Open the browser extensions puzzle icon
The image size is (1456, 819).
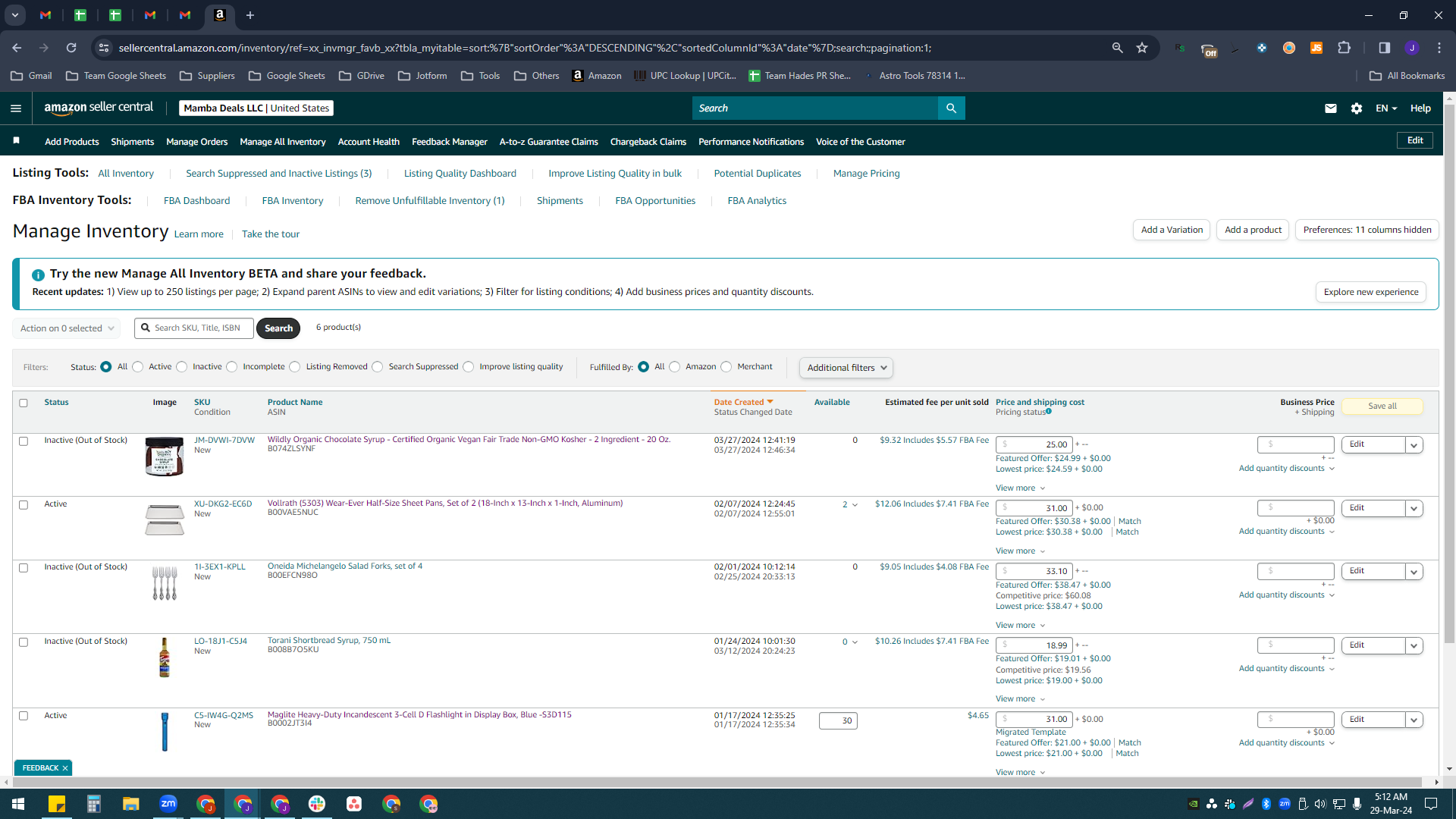coord(1344,48)
